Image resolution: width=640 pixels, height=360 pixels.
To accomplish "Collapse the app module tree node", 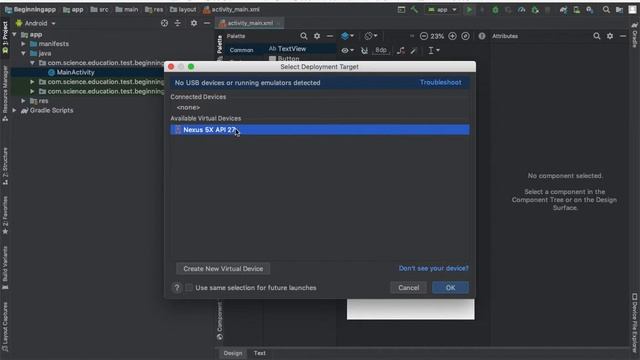I will 15,34.
